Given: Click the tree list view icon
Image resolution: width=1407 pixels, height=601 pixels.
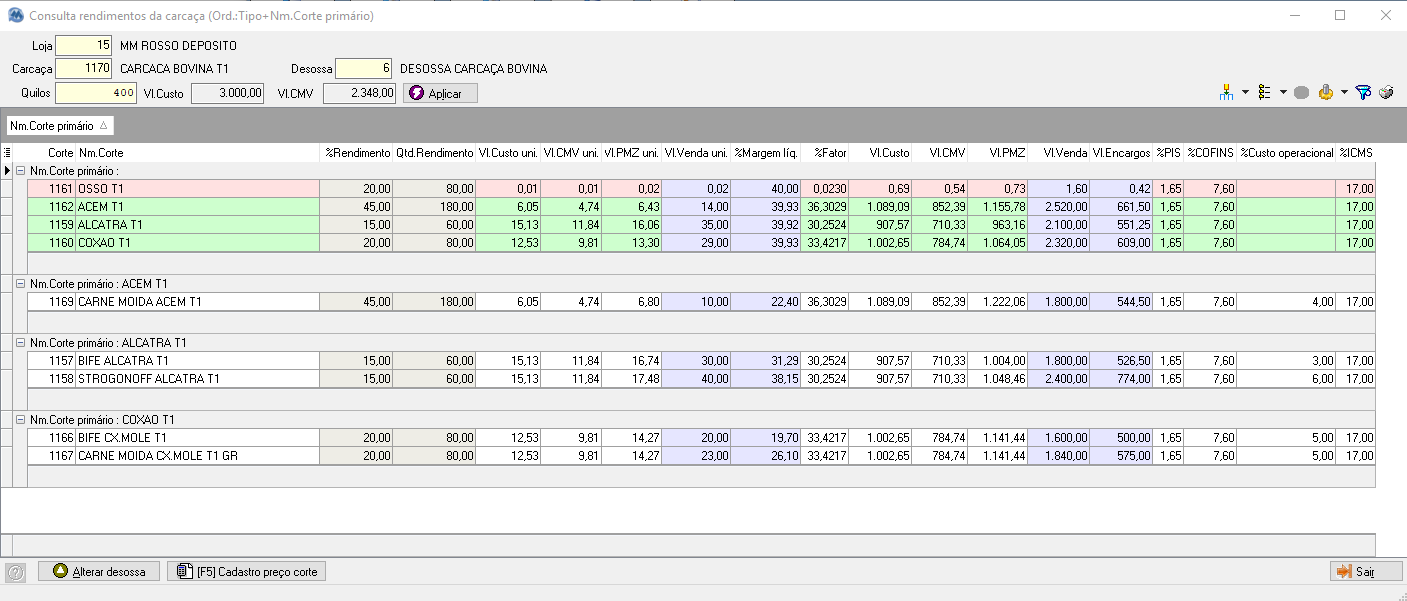Looking at the screenshot, I should 1264,92.
